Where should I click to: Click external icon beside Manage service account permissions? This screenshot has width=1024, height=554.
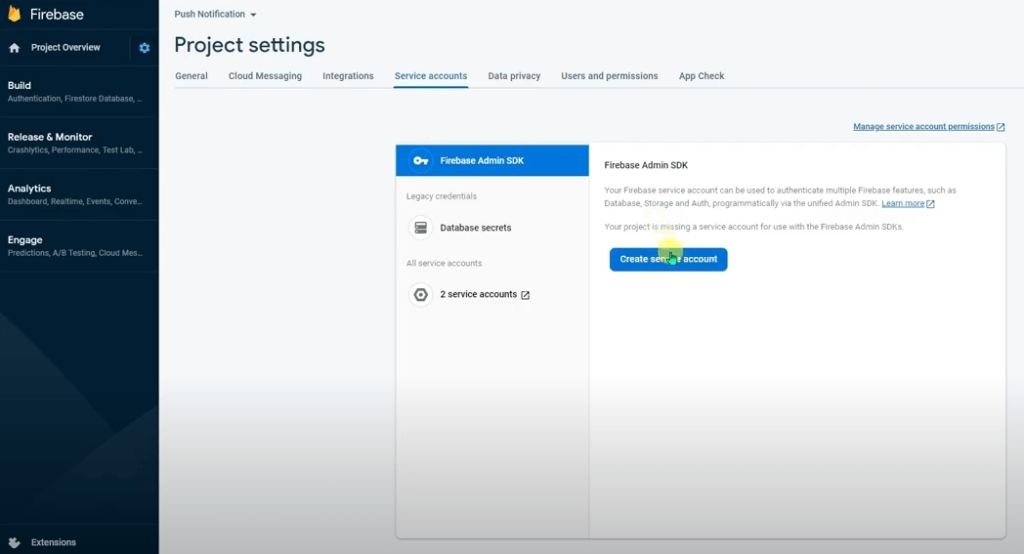click(x=1000, y=127)
